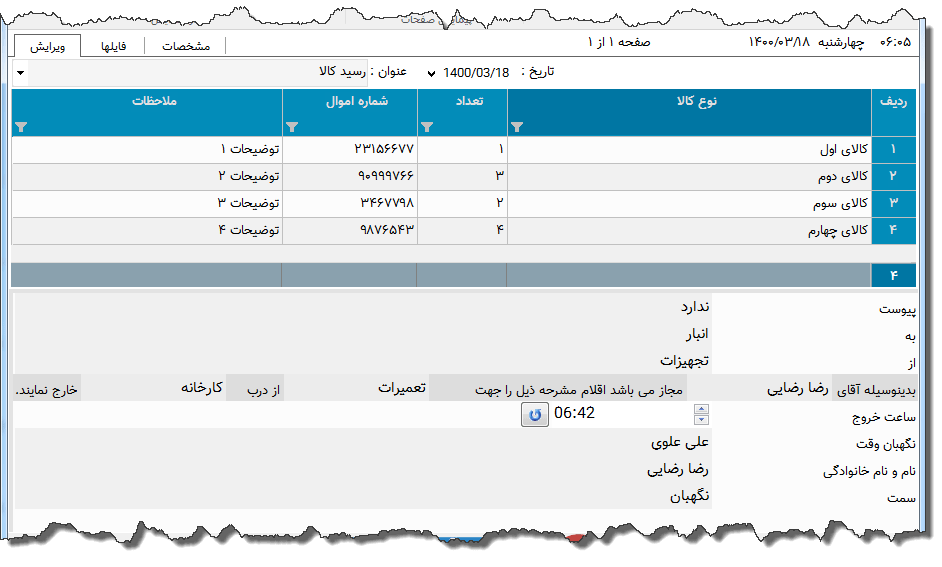This screenshot has width=942, height=567.
Task: Edit the تعمیرات purpose field
Action: tap(356, 388)
